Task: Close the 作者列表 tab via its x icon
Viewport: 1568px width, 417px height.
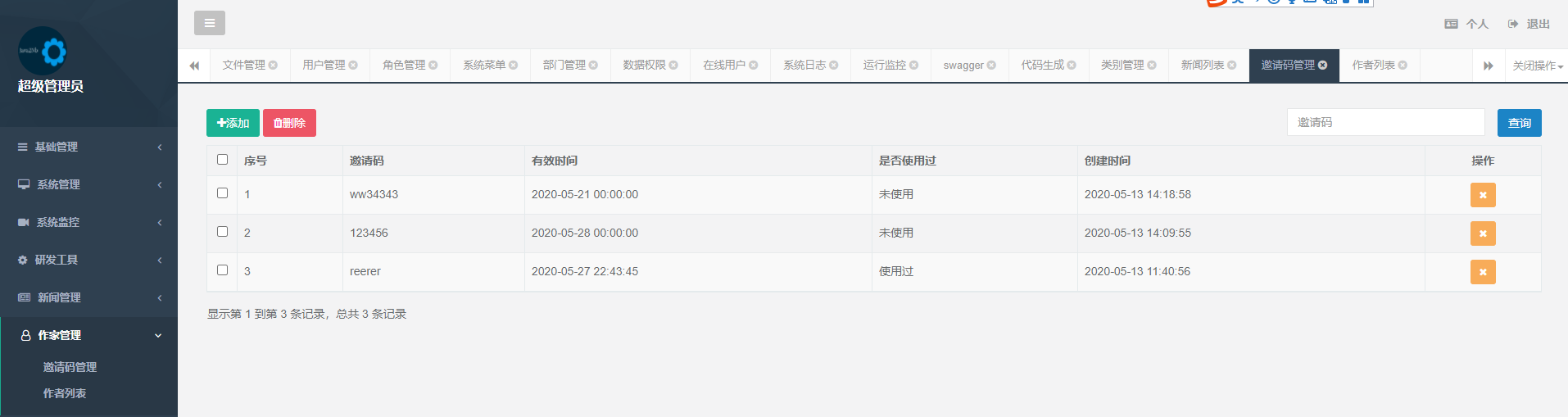Action: tap(1403, 66)
